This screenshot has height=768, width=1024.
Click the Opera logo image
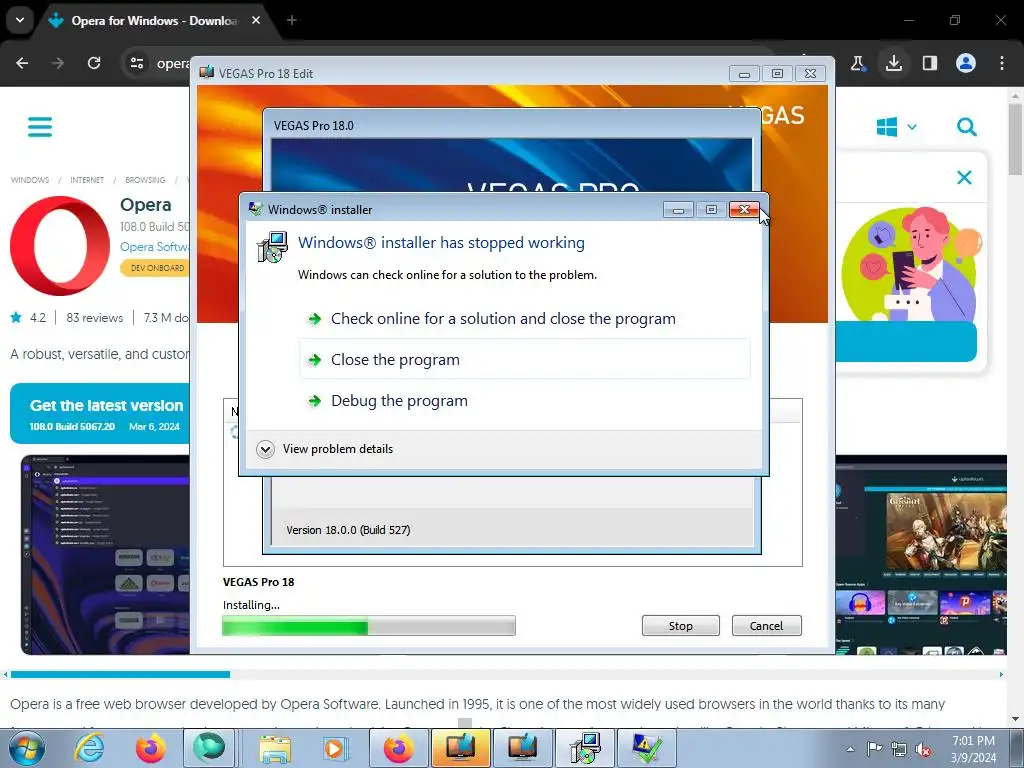[60, 246]
